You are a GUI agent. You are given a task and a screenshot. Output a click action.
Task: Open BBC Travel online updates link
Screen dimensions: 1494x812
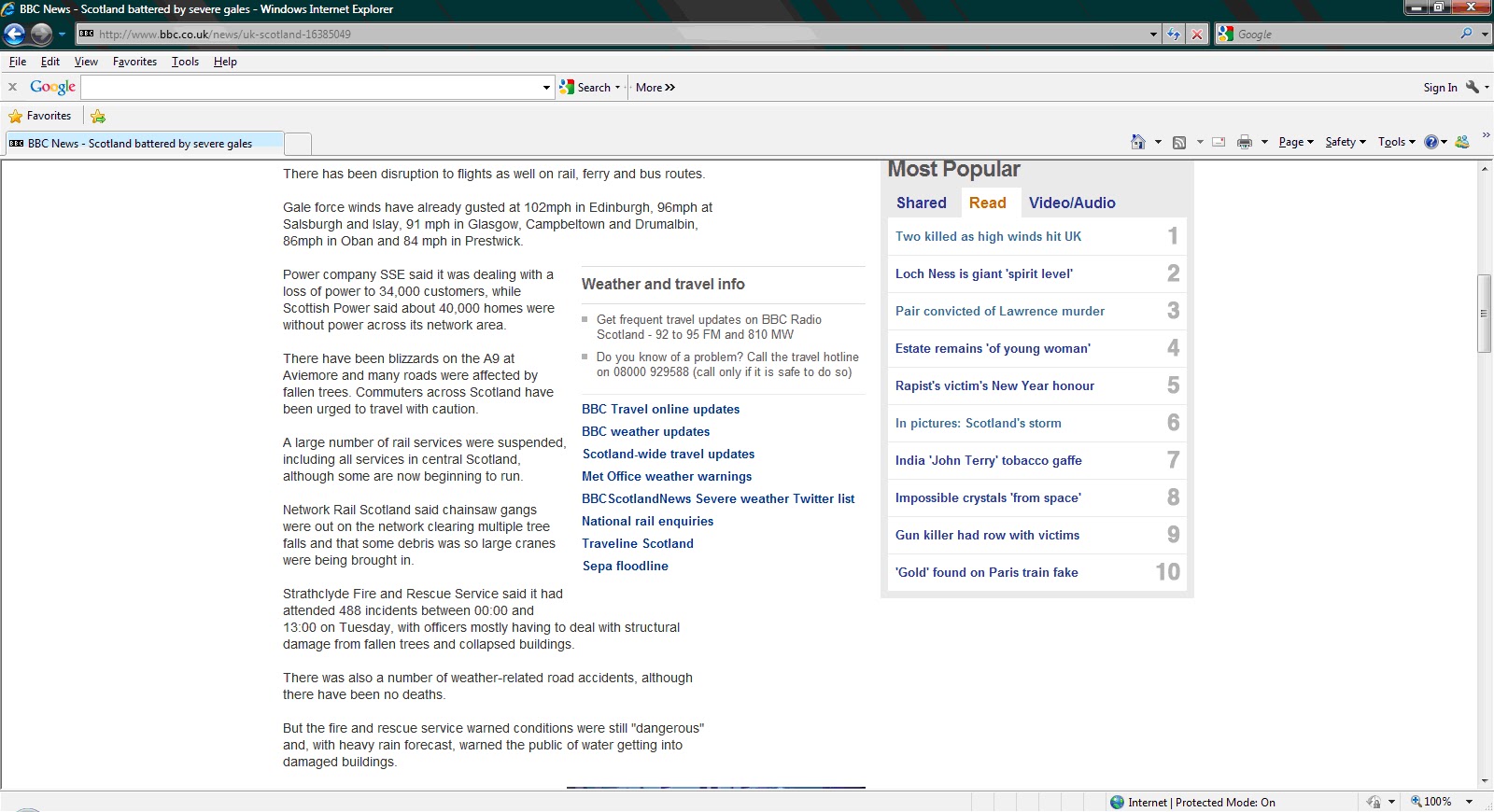point(661,409)
